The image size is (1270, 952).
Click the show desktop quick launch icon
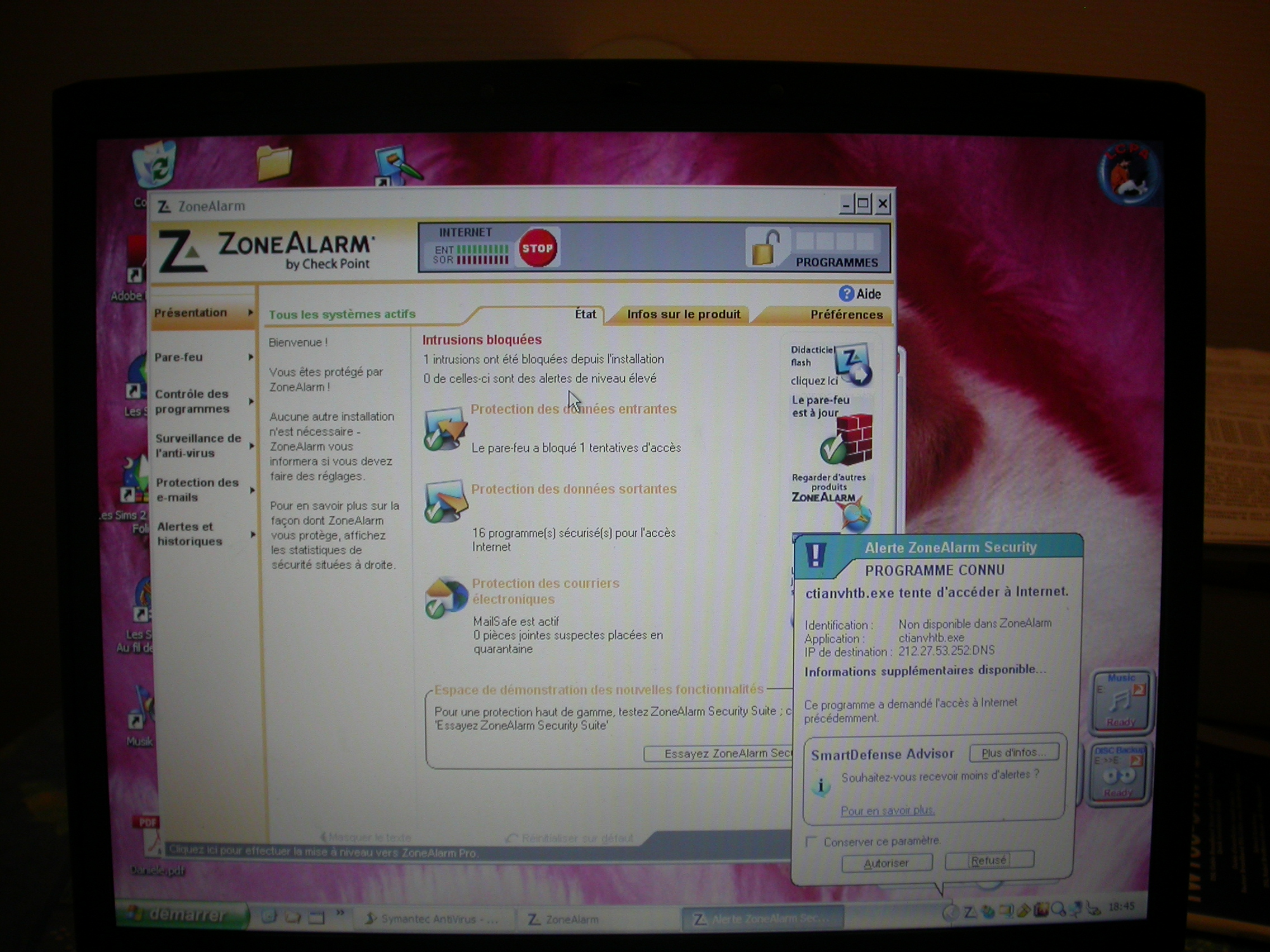point(316,917)
